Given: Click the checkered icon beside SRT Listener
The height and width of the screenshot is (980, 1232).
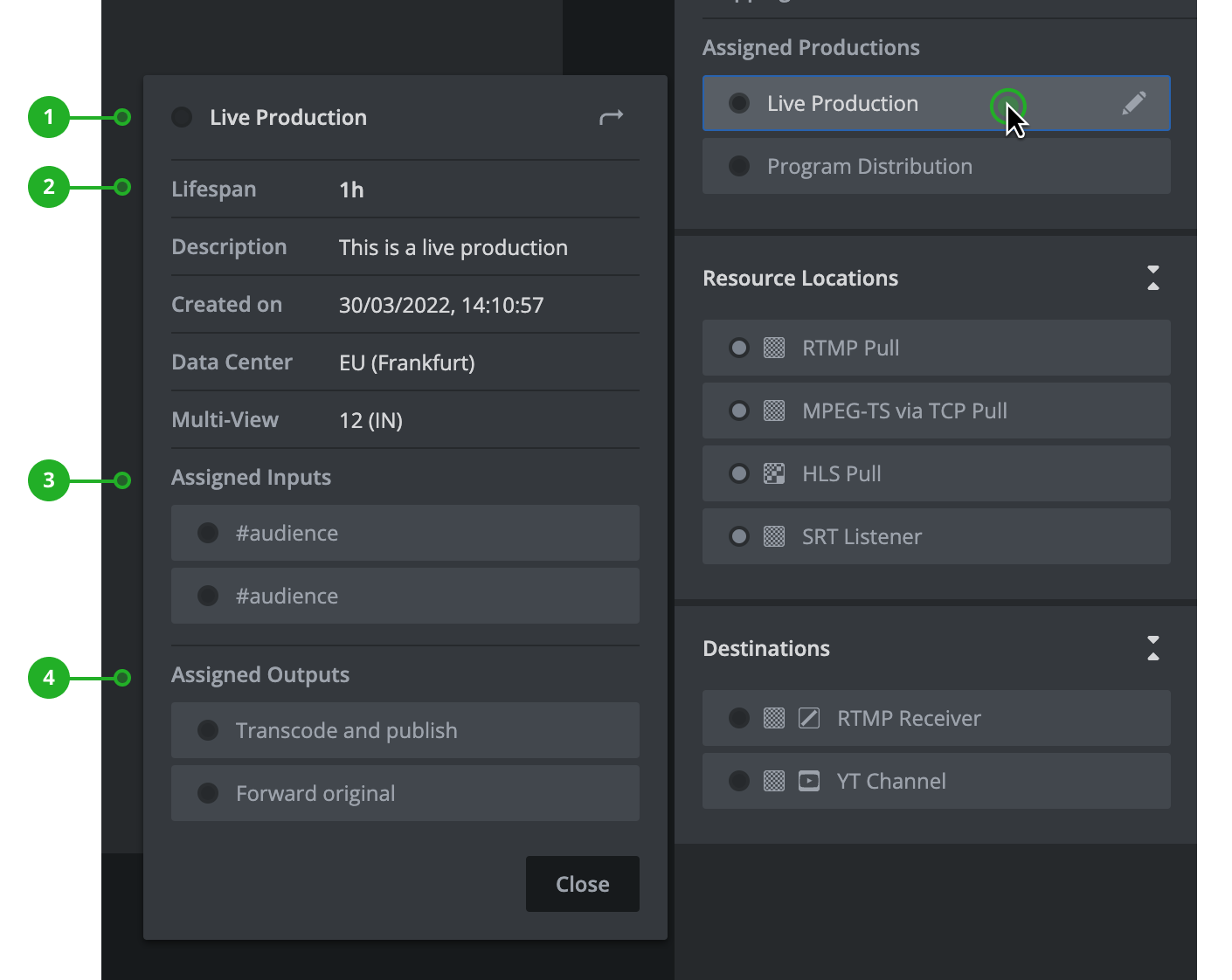Looking at the screenshot, I should click(x=774, y=537).
